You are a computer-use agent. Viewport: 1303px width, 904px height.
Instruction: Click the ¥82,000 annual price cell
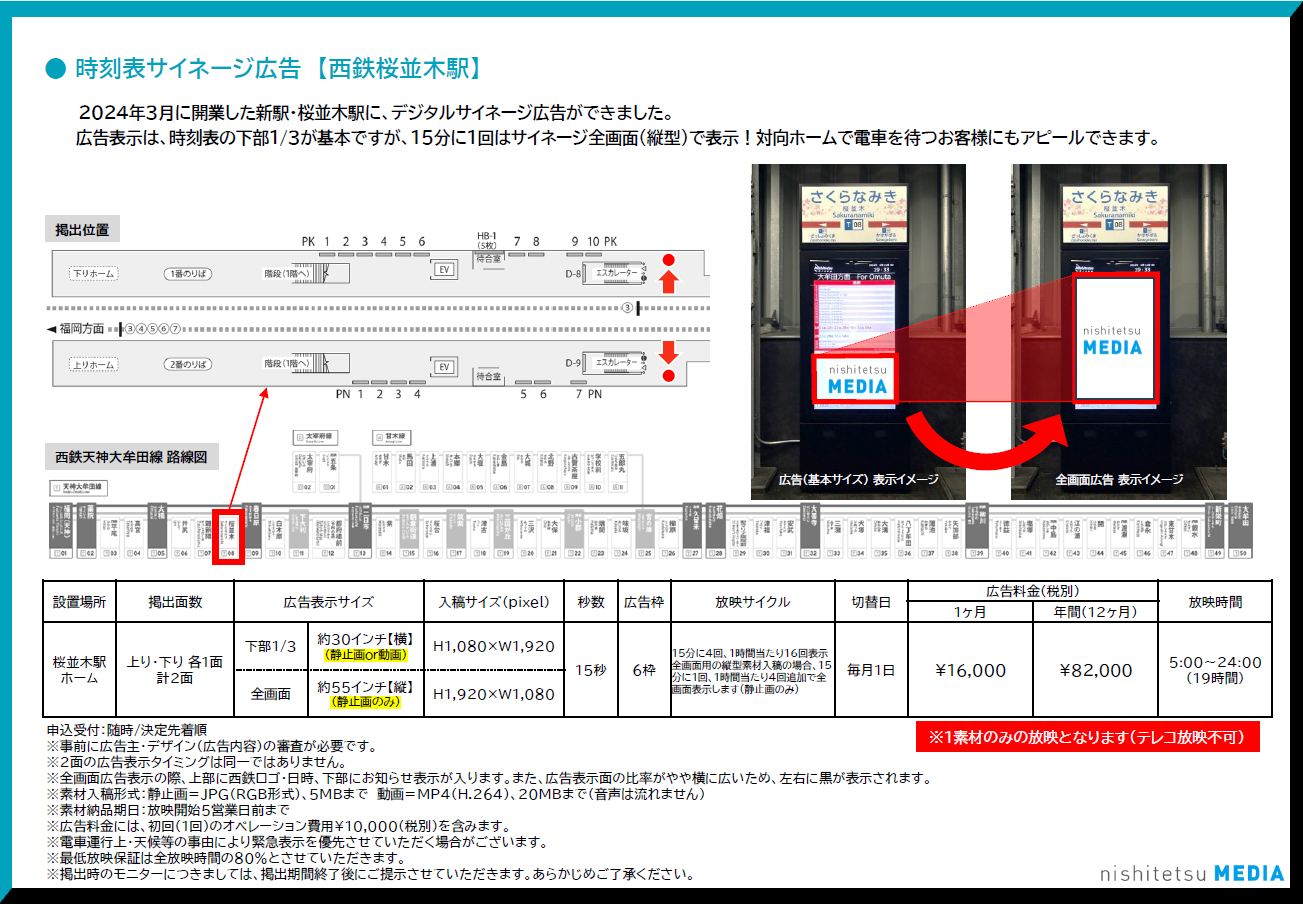[1095, 670]
